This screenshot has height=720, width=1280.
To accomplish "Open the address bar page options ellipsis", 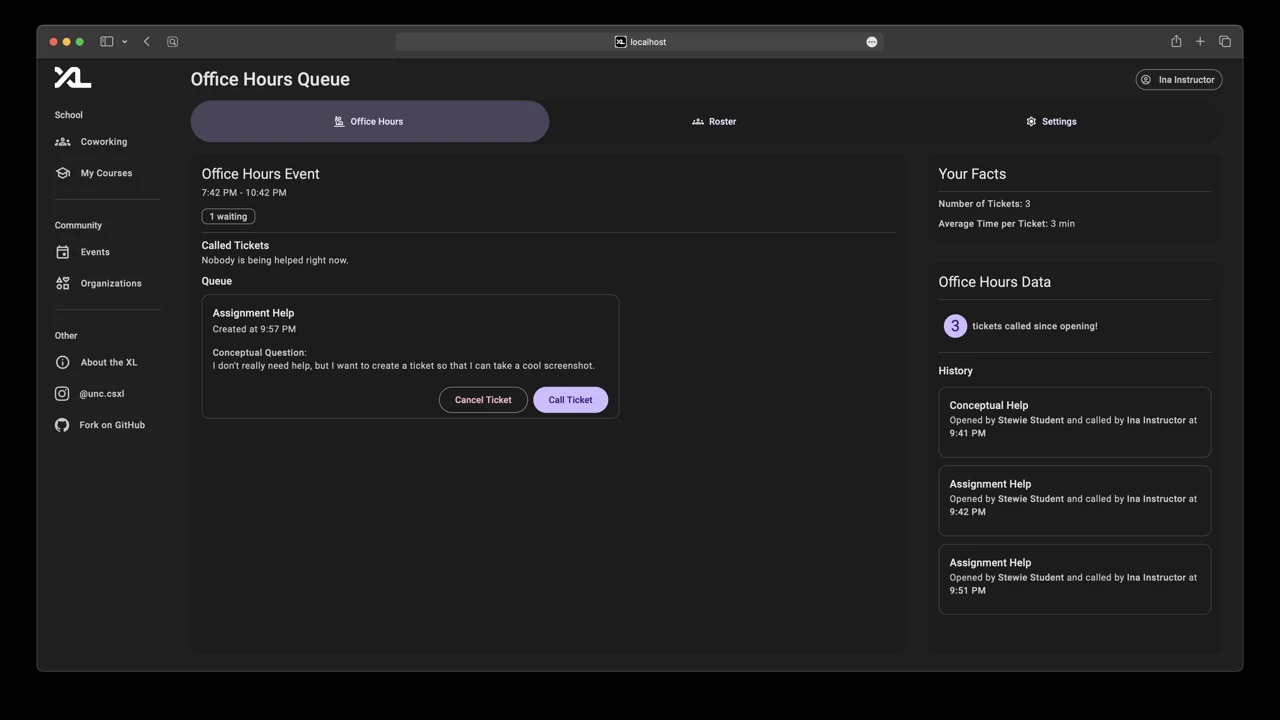I will [872, 42].
